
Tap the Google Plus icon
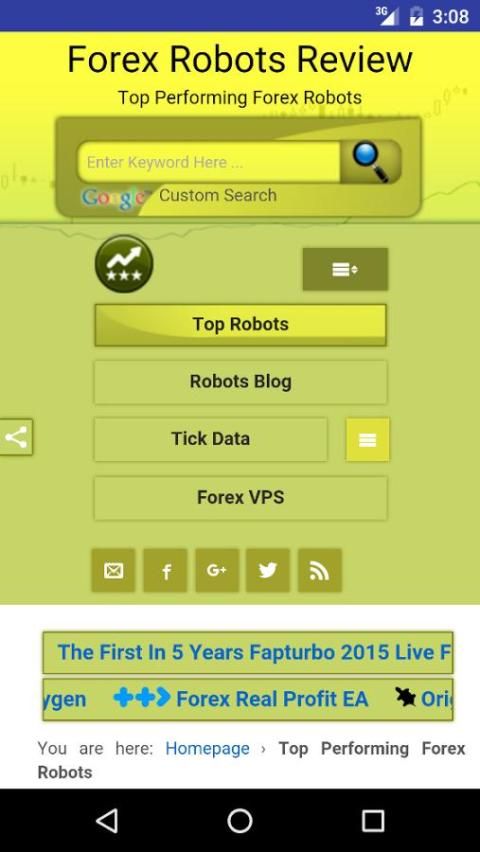217,570
